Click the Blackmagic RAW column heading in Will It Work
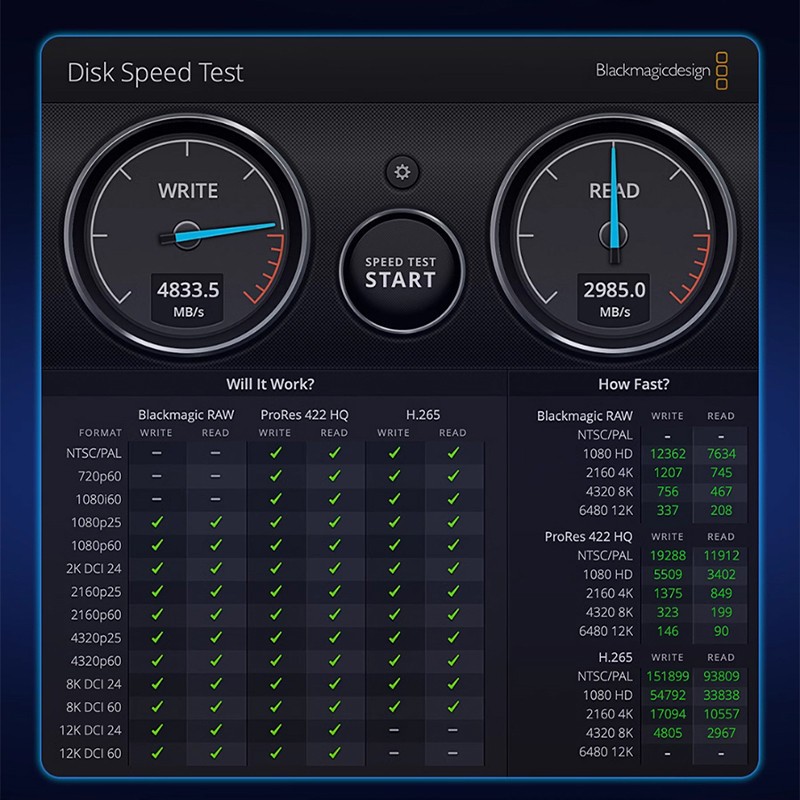 (x=186, y=415)
